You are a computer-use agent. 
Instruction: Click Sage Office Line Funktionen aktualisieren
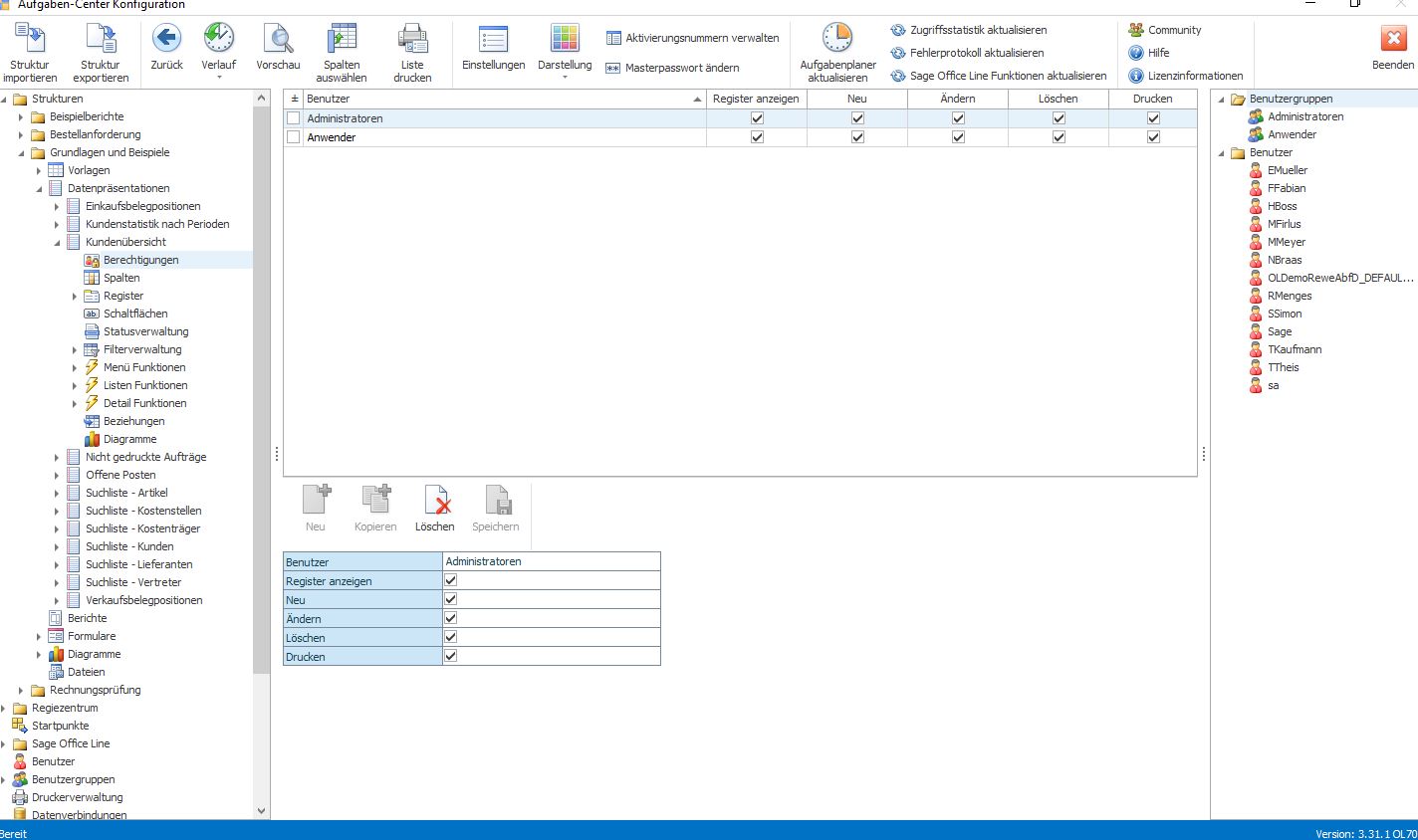999,76
